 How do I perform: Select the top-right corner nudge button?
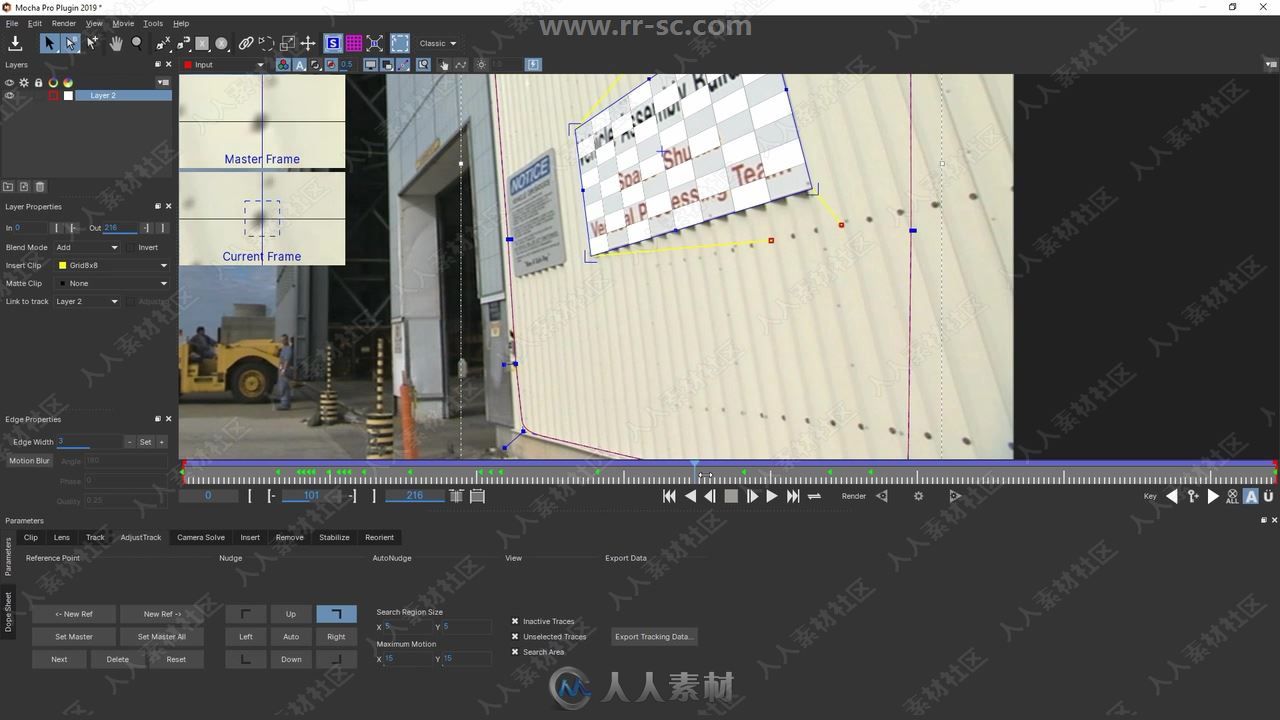[x=336, y=614]
